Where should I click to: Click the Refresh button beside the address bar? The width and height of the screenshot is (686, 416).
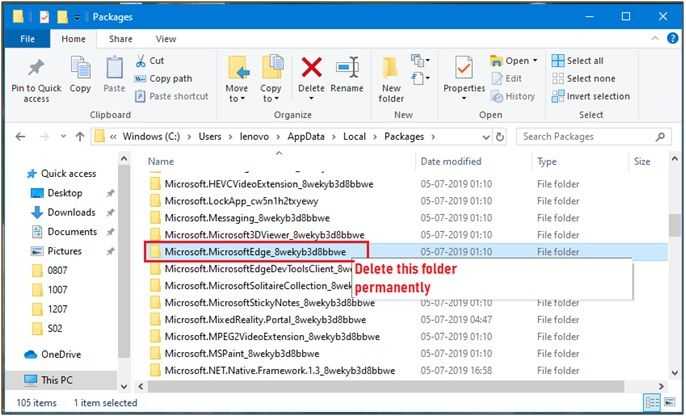click(x=500, y=137)
